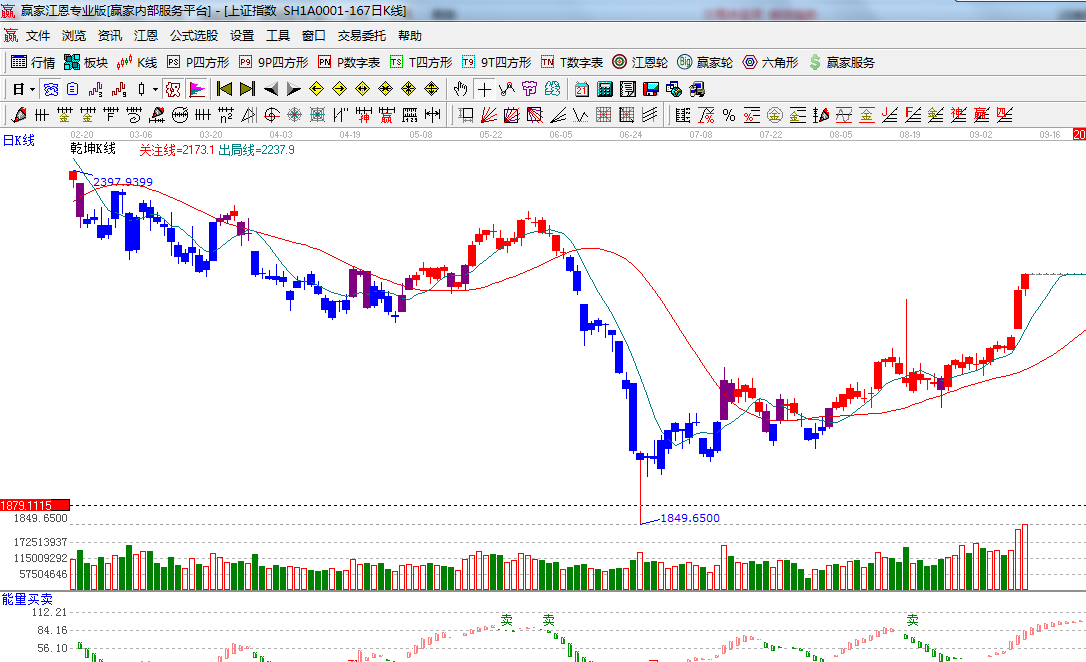Open the 行情 market quotes view
The image size is (1086, 662).
[x=33, y=62]
